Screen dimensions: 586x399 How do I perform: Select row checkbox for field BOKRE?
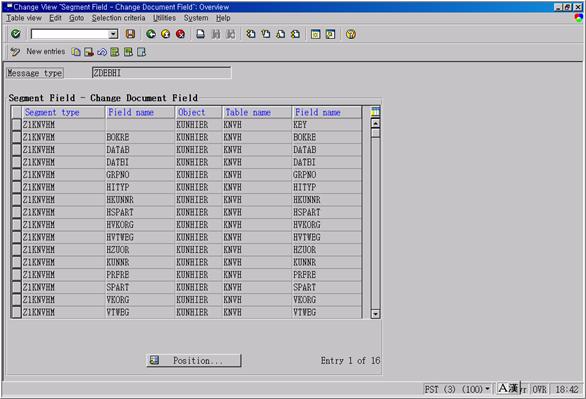tap(16, 137)
